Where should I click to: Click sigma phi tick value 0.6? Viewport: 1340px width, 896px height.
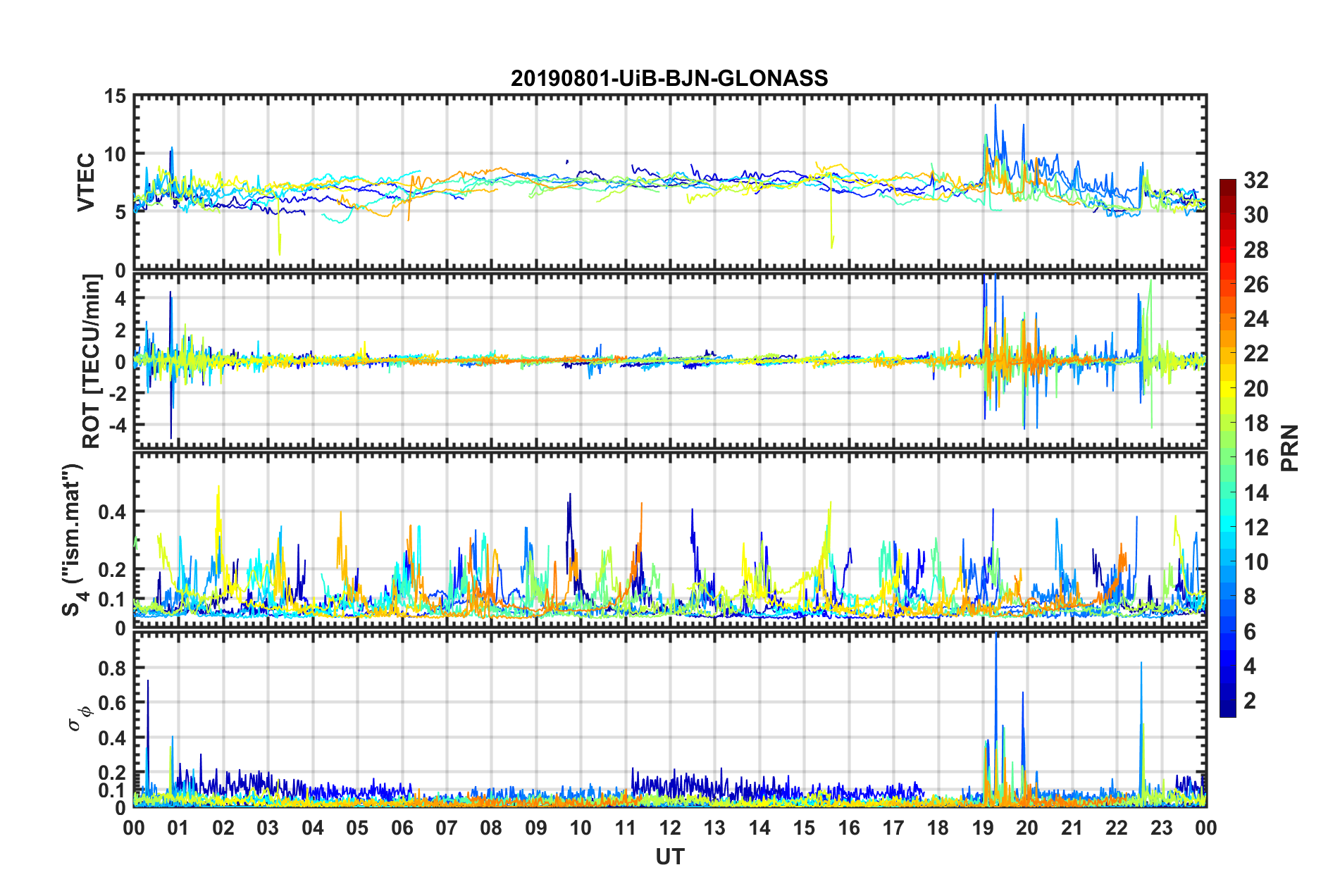click(112, 703)
